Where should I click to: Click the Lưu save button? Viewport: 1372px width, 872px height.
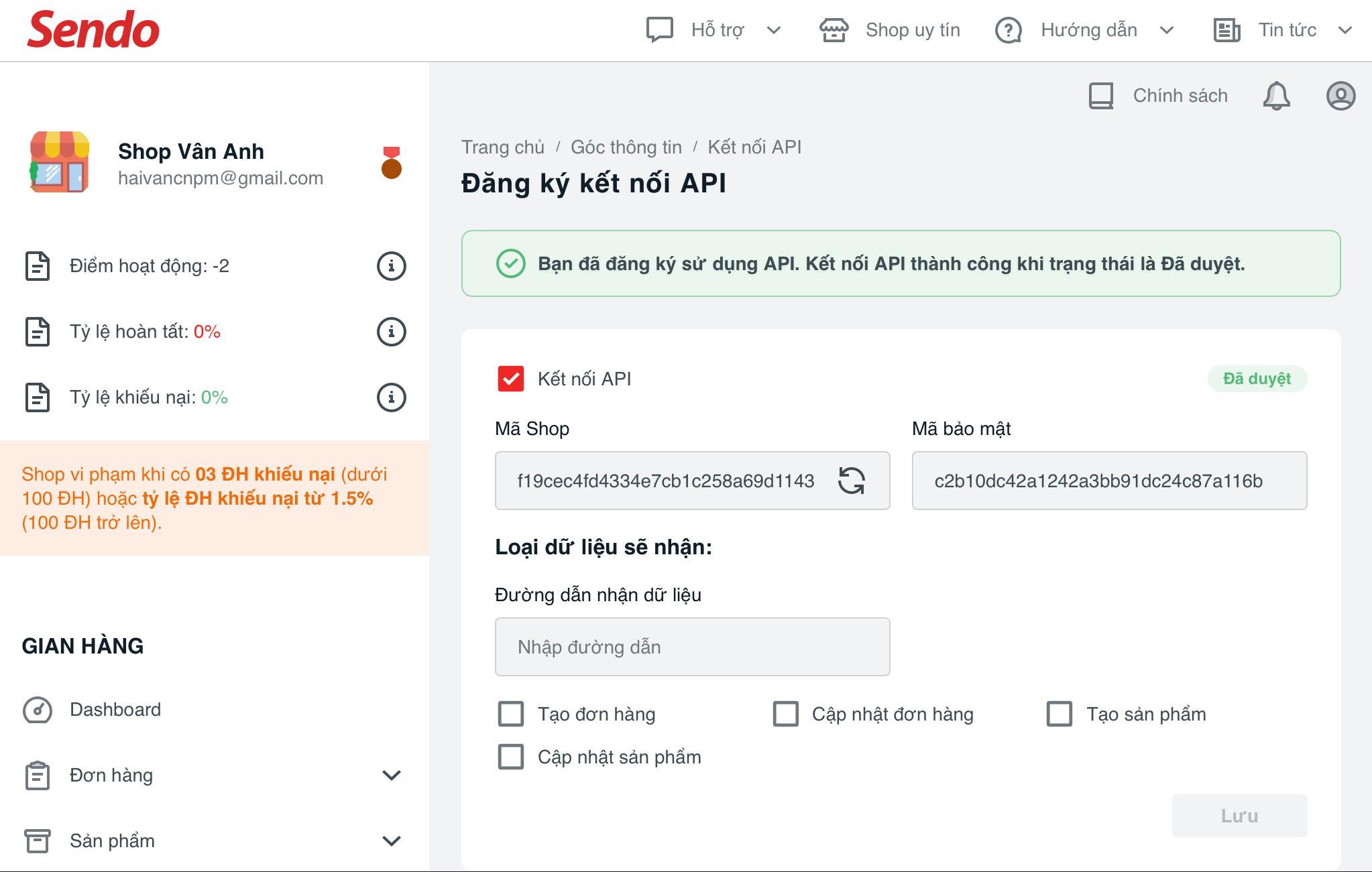(x=1239, y=816)
